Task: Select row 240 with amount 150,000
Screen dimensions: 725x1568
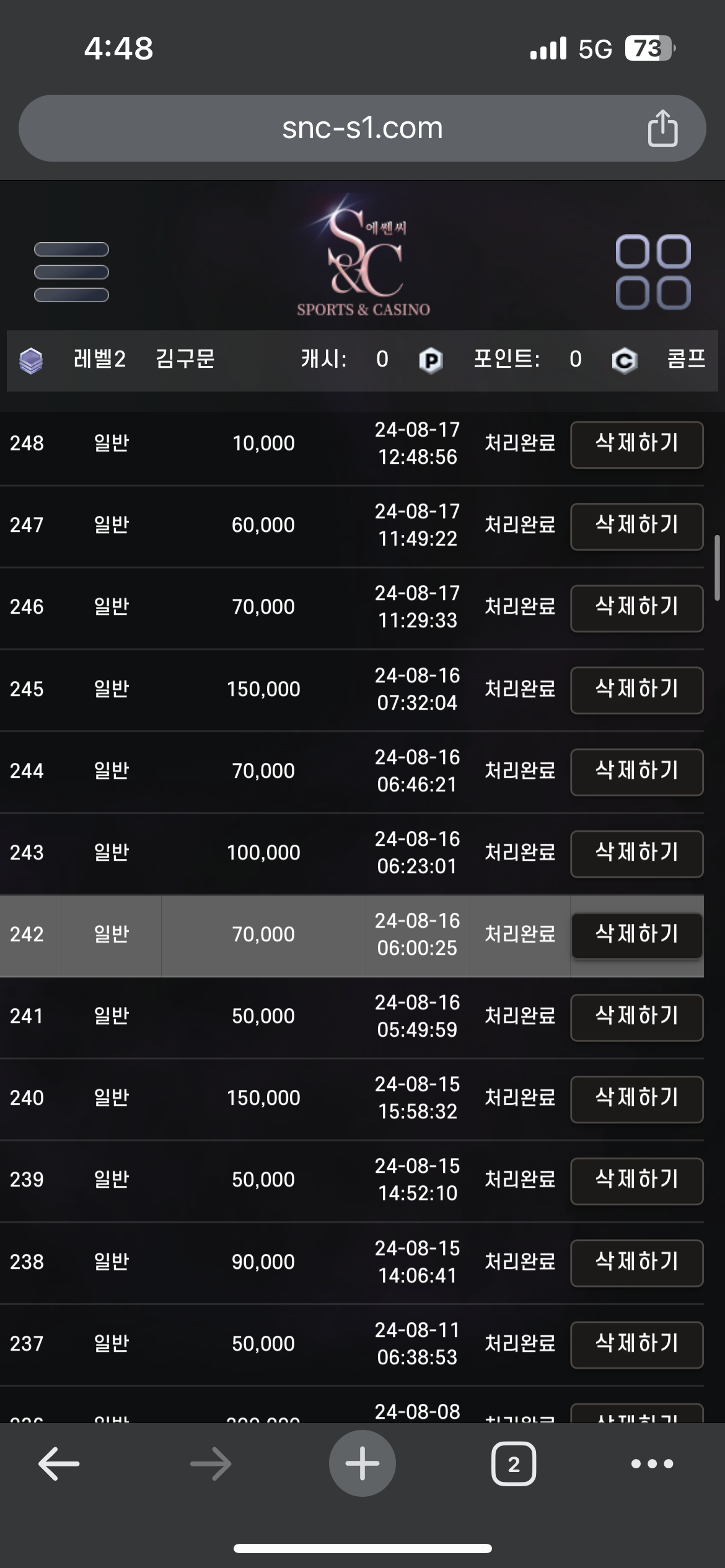Action: pos(263,1098)
